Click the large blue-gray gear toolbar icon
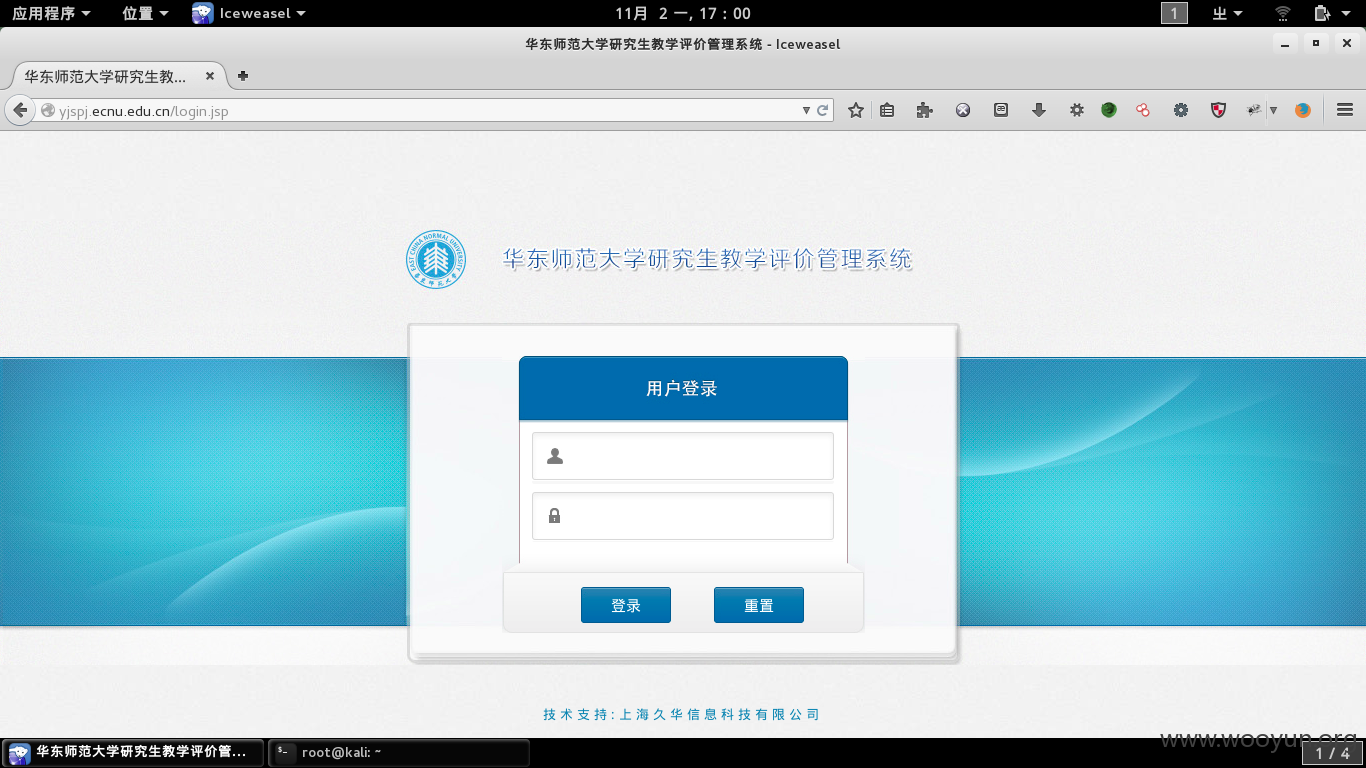 click(x=1181, y=110)
